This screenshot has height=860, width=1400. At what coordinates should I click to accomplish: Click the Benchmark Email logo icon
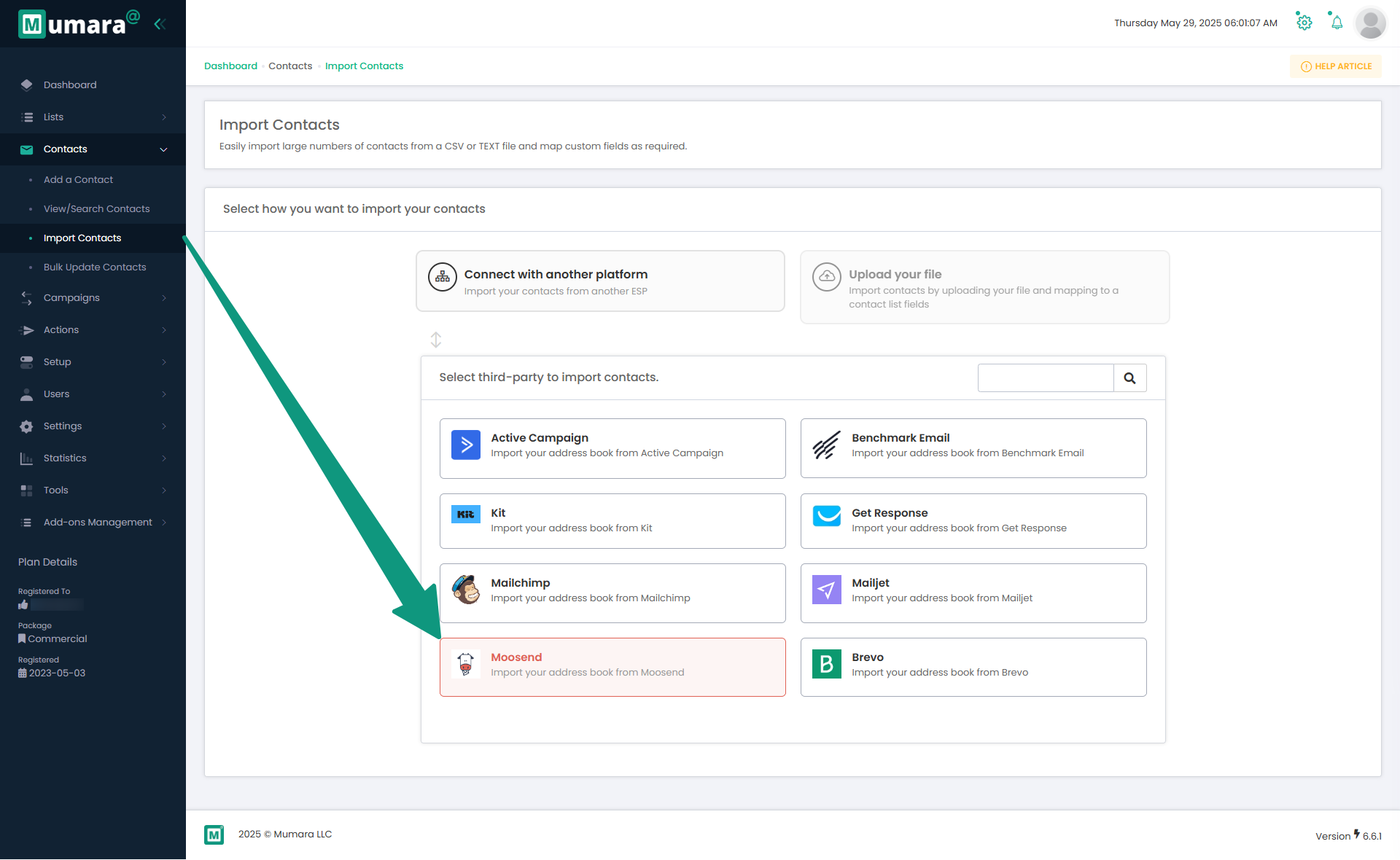826,445
